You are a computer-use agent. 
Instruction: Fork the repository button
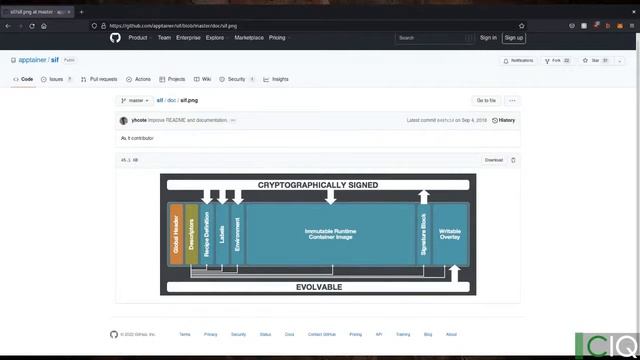tap(558, 60)
